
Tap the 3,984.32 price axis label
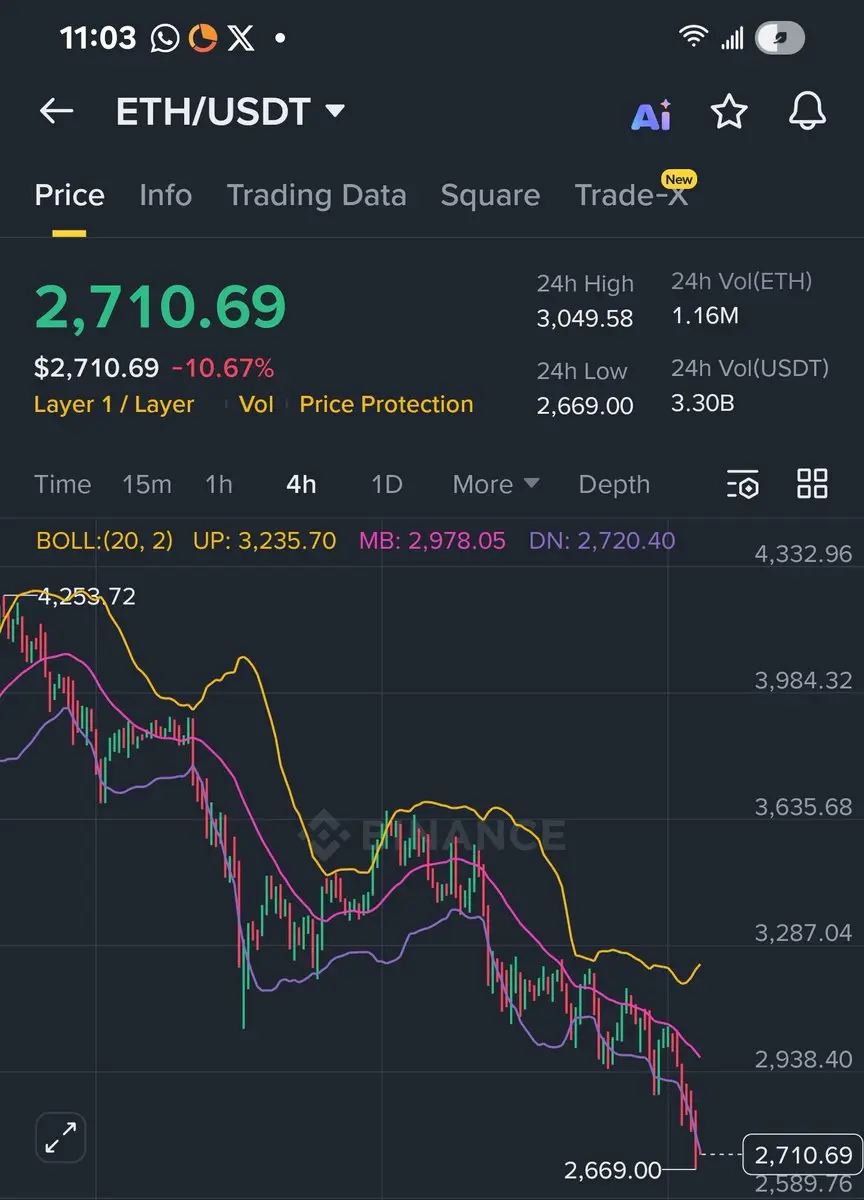coord(804,680)
